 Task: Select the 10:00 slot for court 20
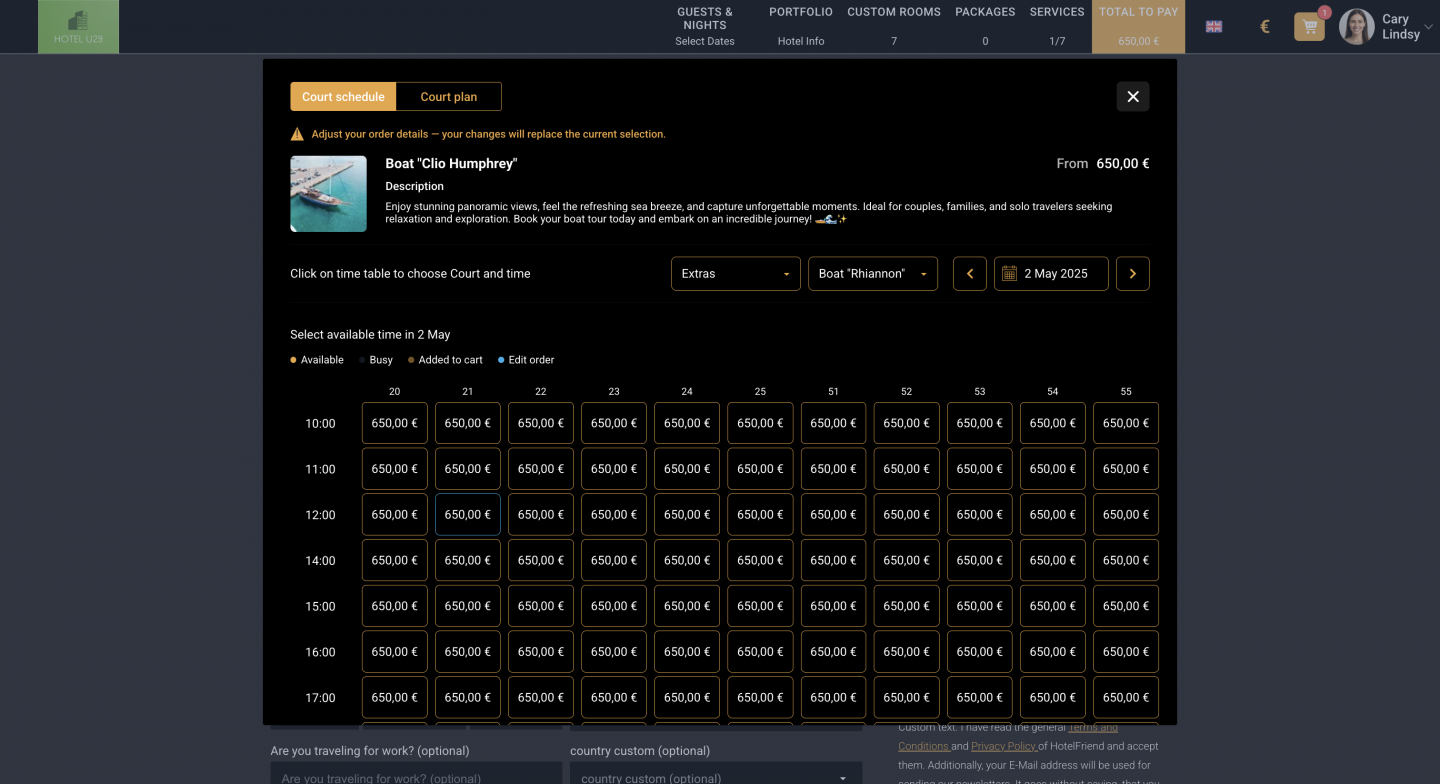click(x=395, y=423)
